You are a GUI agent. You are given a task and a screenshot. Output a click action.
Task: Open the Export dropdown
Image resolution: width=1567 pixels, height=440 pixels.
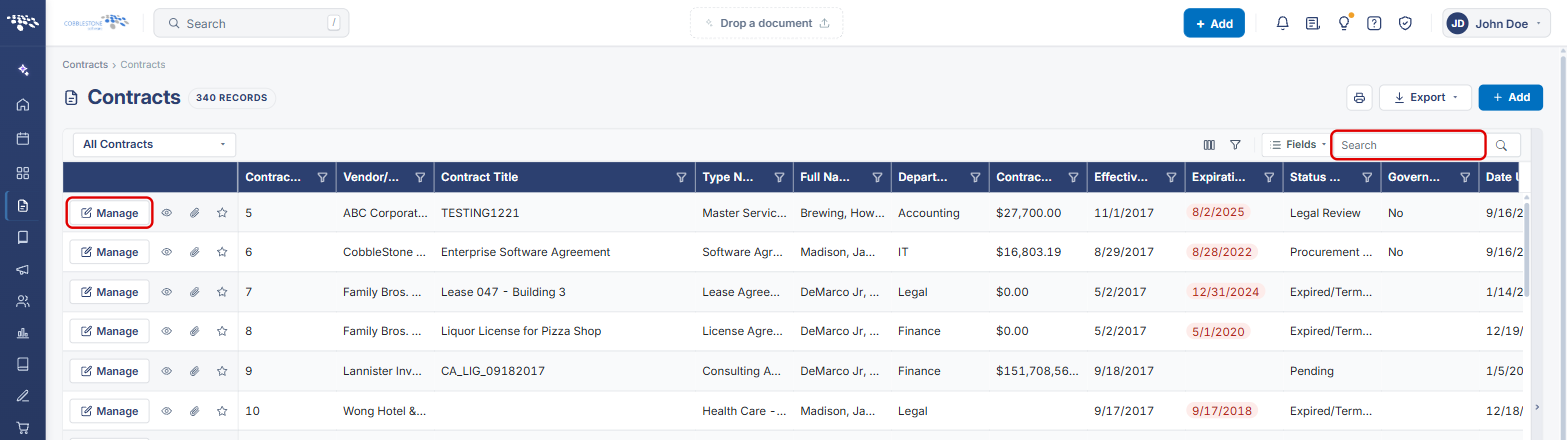point(1425,97)
